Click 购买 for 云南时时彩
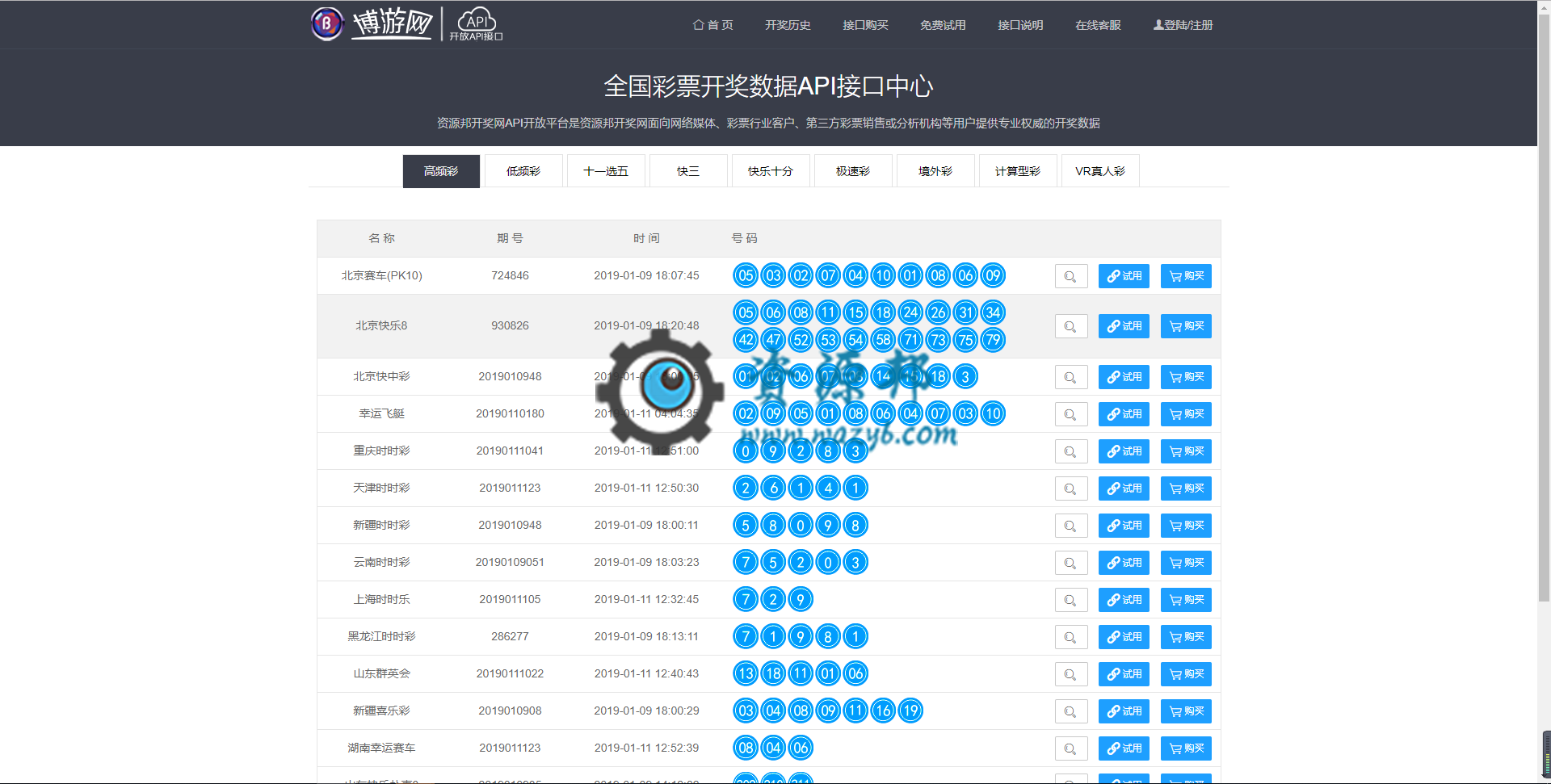 (x=1186, y=563)
